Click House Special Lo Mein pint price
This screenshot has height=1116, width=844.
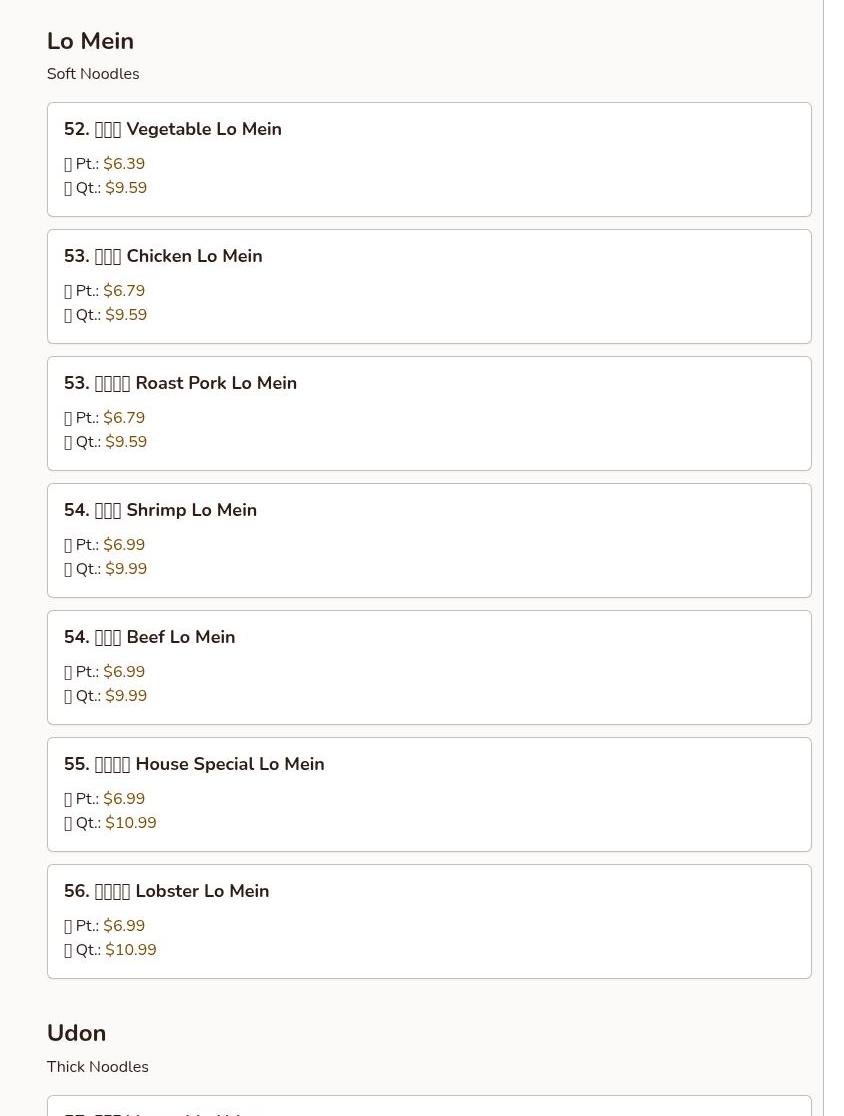(124, 799)
